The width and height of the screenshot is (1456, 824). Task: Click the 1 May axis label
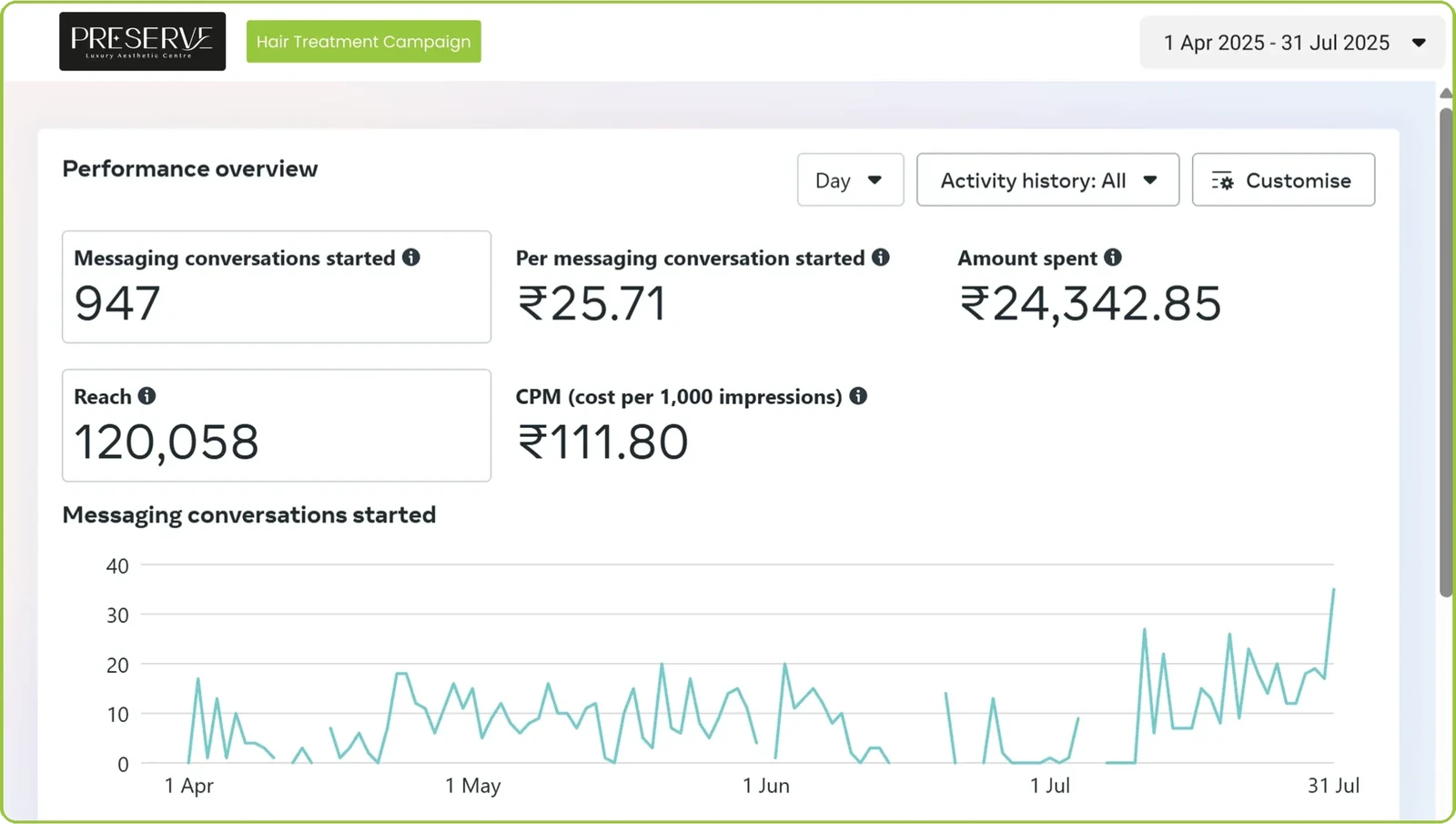pos(473,786)
